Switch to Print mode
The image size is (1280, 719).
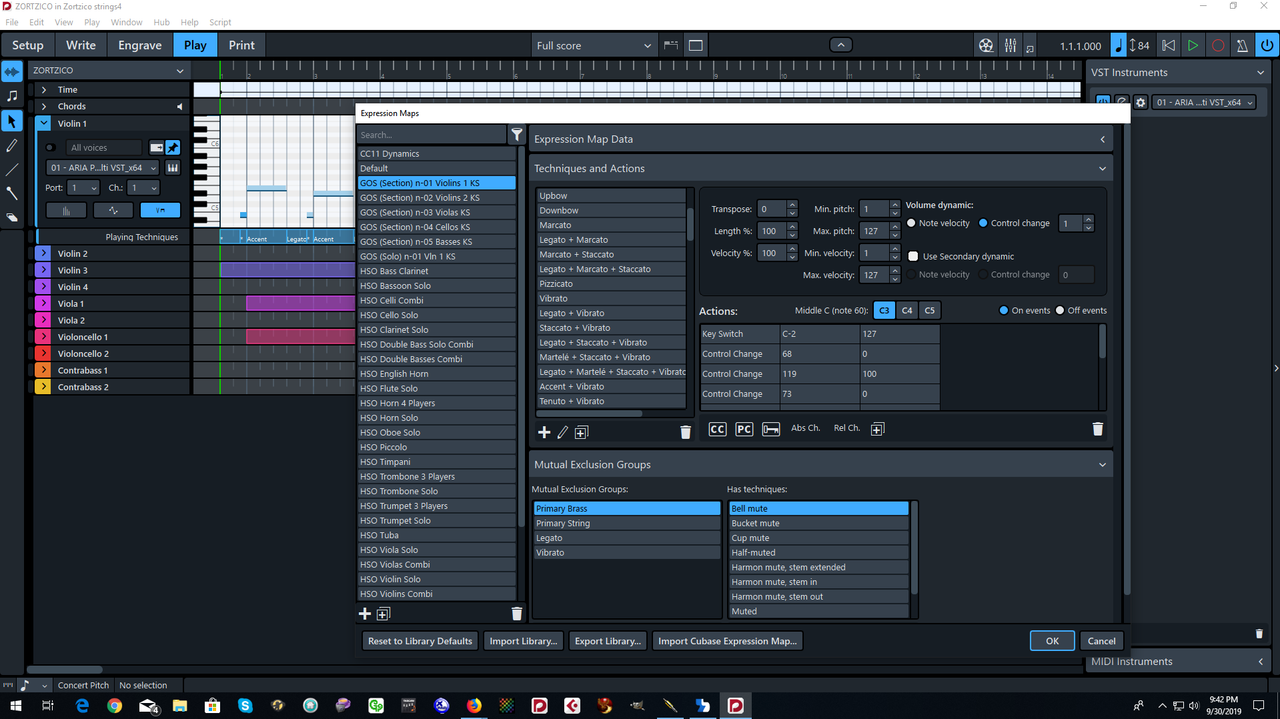click(x=241, y=45)
